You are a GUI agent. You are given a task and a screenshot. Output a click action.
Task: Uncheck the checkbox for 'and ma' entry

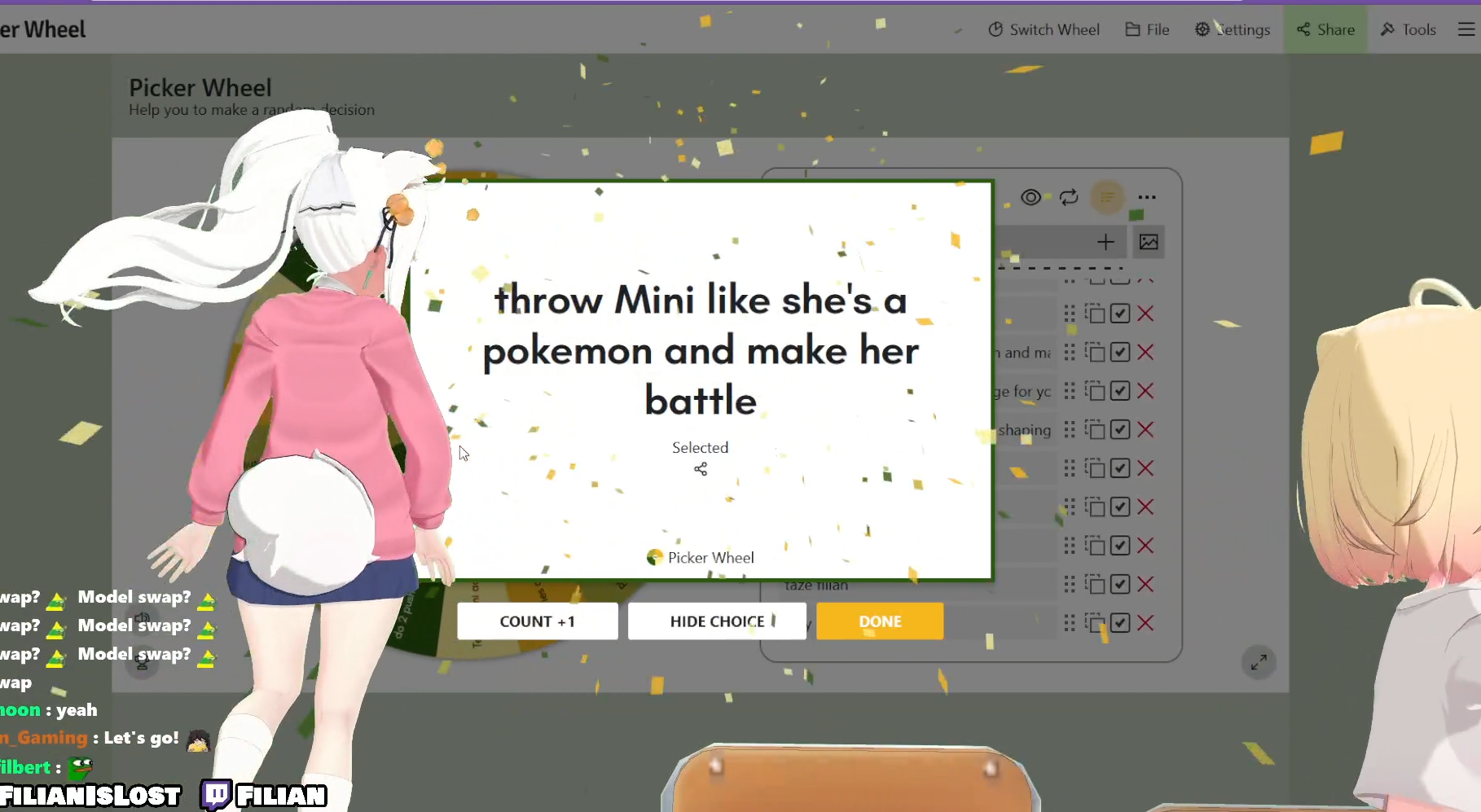point(1120,352)
